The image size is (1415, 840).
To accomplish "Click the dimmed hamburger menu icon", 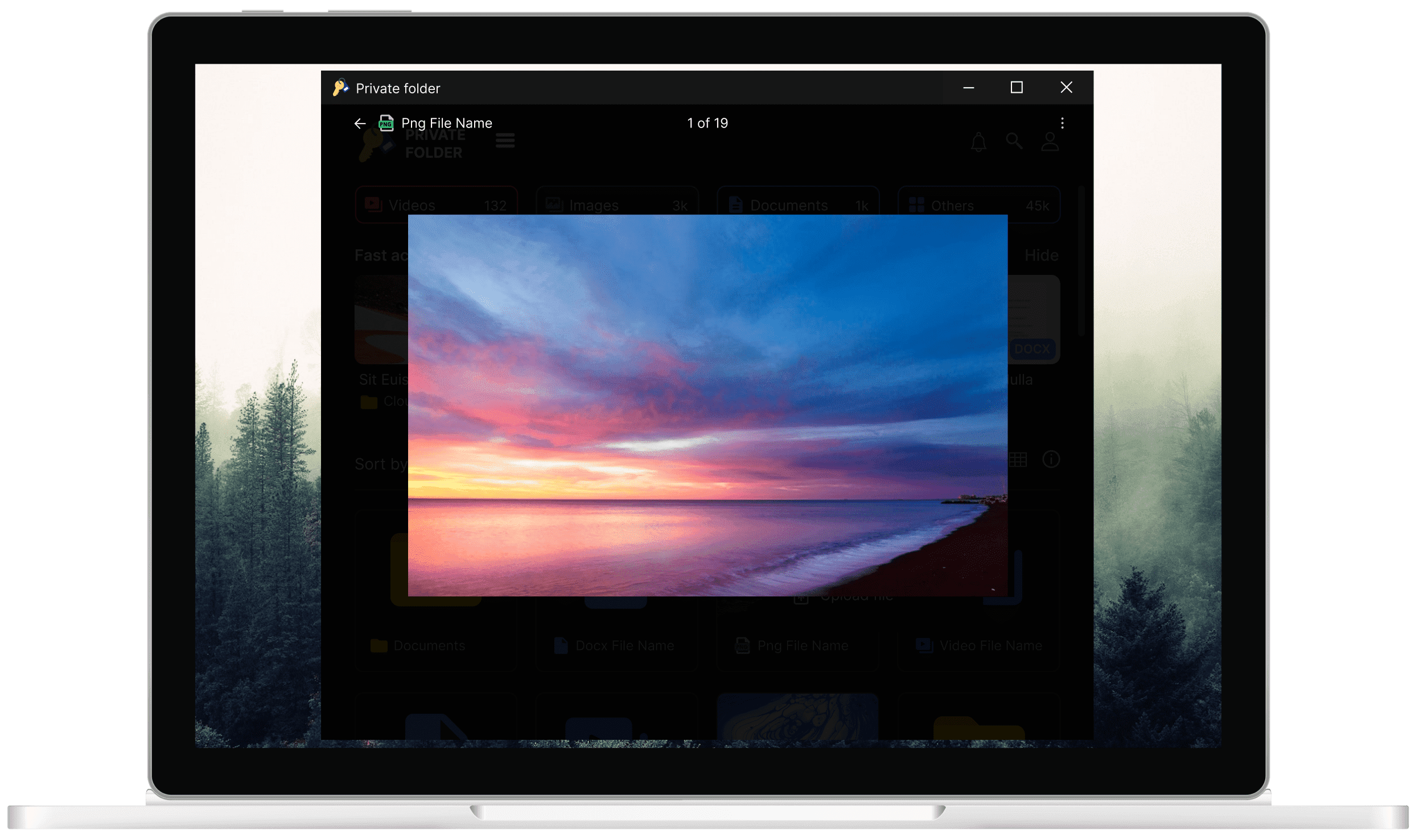I will 505,141.
